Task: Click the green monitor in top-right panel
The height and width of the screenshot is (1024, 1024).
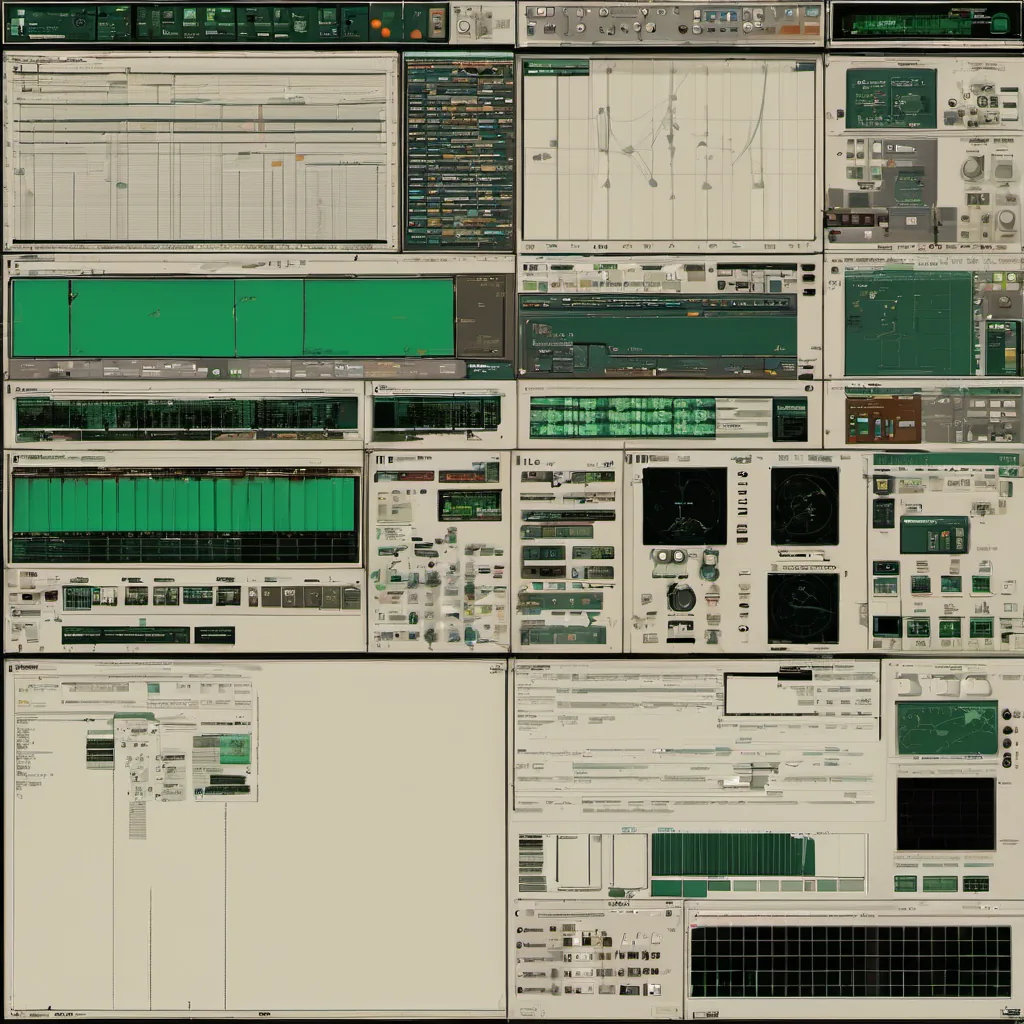Action: click(891, 98)
